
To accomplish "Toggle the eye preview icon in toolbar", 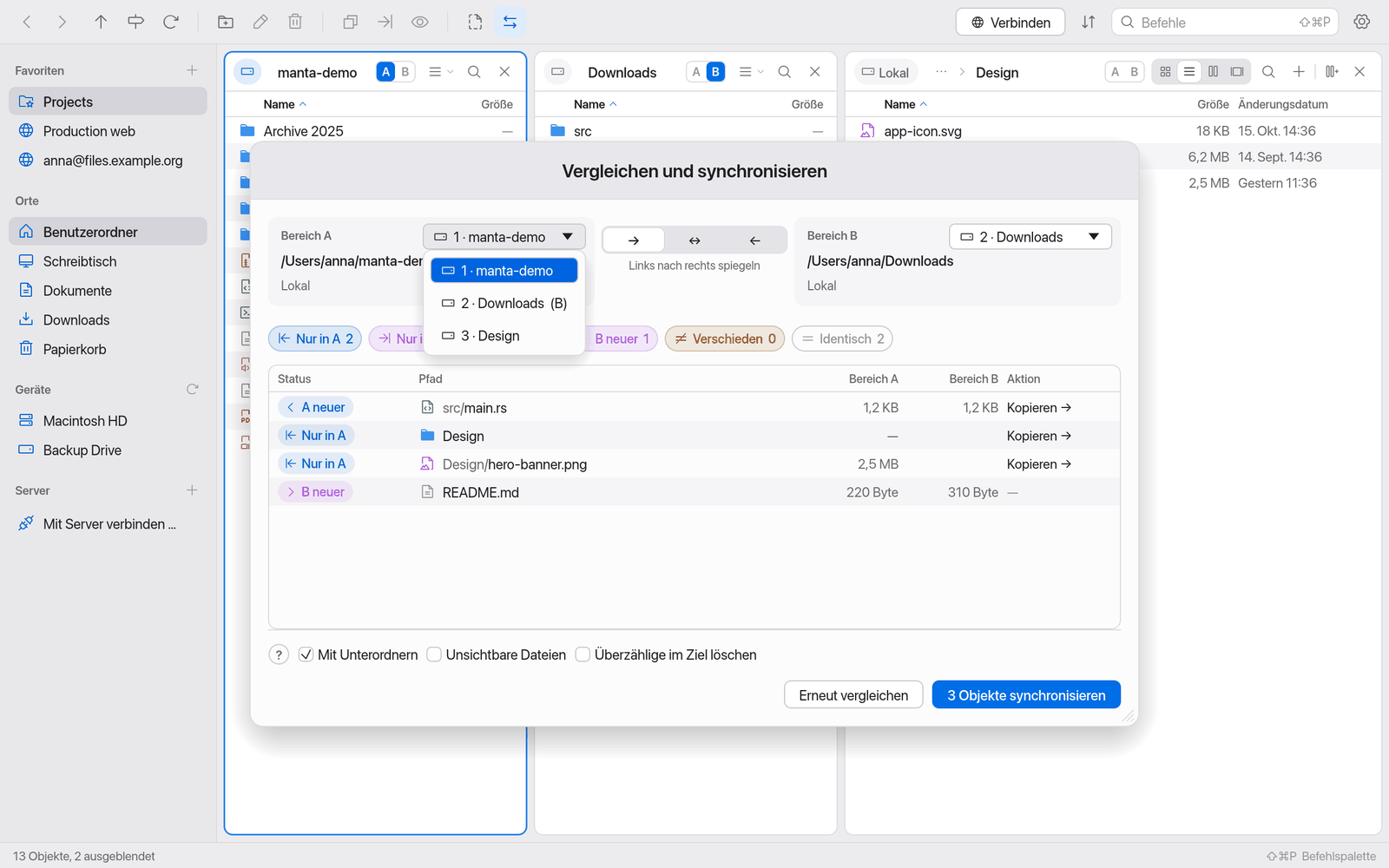I will coord(420,22).
